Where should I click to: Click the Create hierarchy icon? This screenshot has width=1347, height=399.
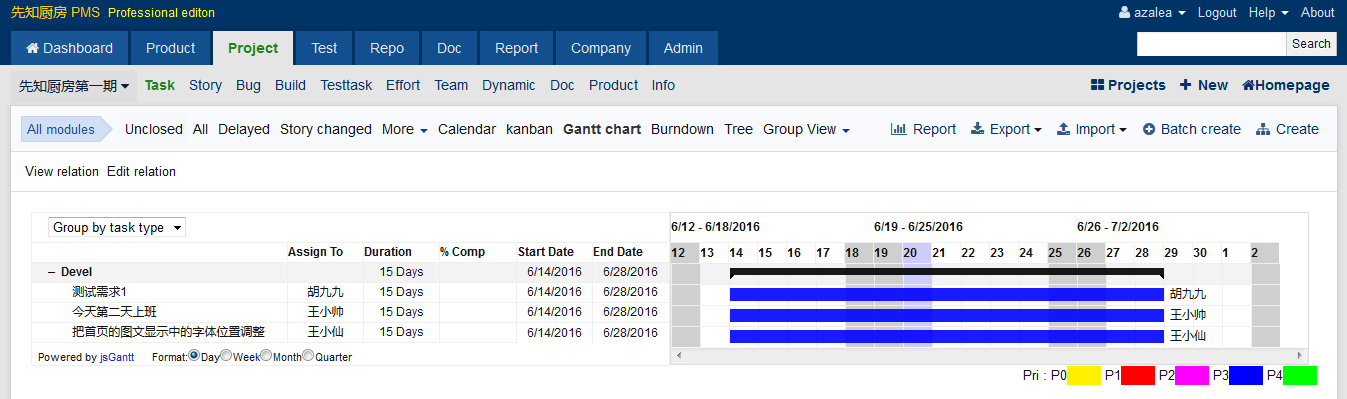click(1263, 129)
